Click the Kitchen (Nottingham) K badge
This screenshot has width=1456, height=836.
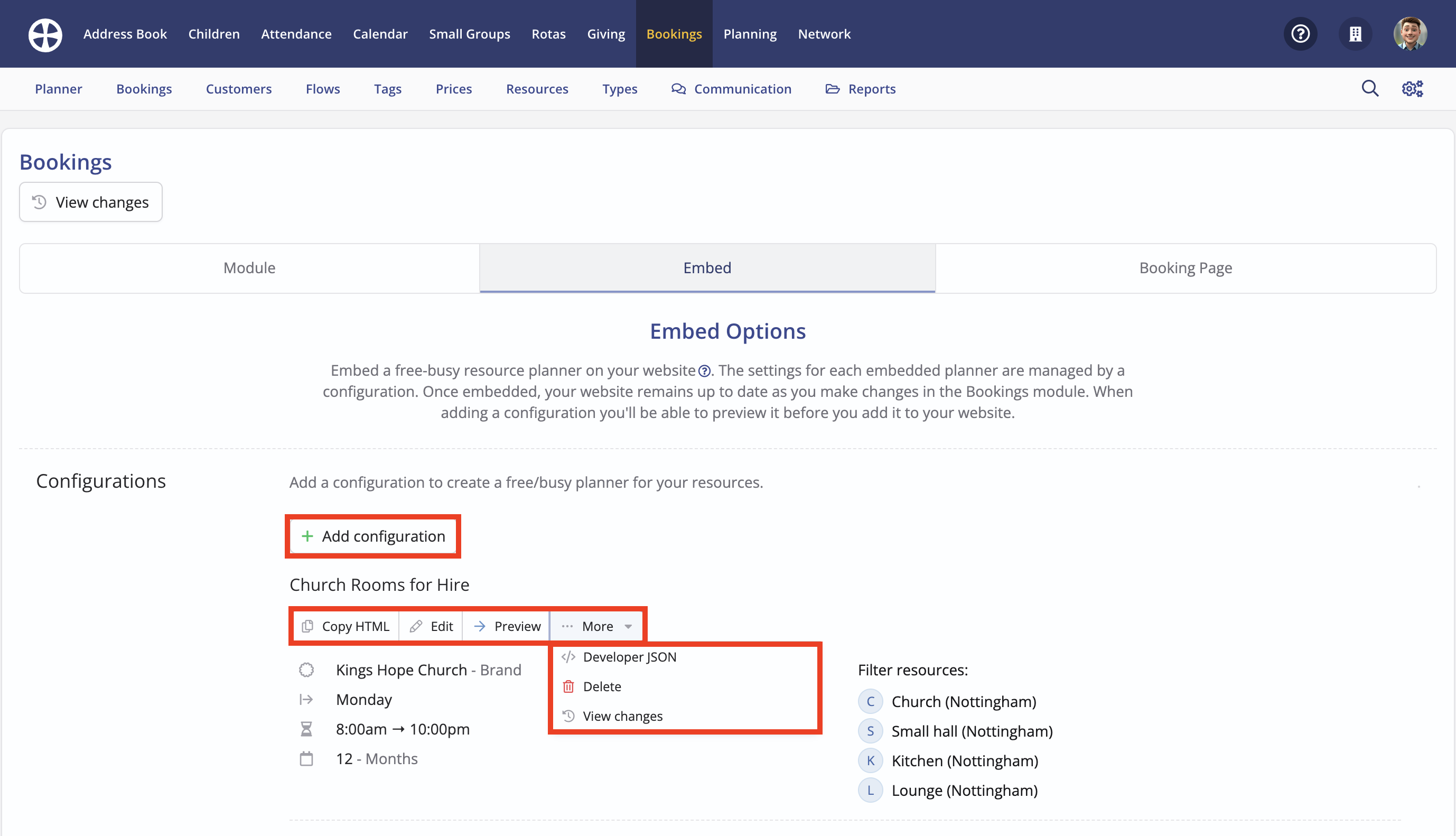coord(870,760)
